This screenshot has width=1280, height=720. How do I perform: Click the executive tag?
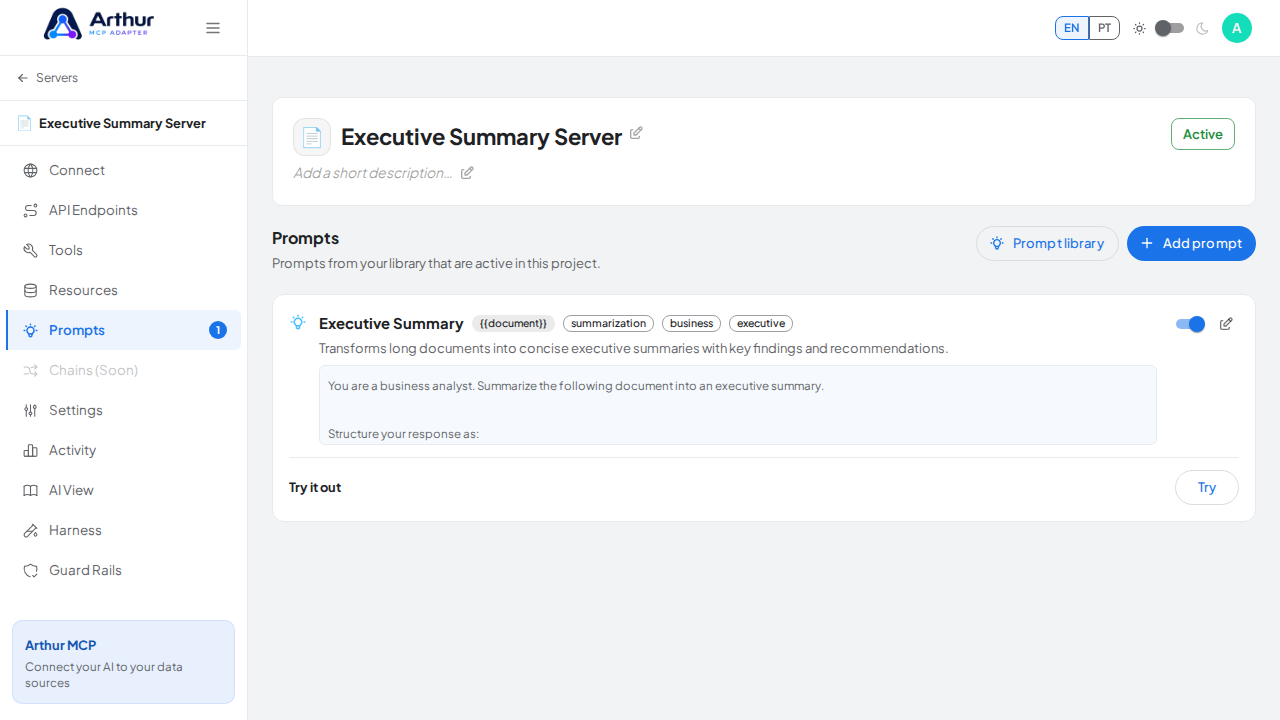click(x=761, y=324)
